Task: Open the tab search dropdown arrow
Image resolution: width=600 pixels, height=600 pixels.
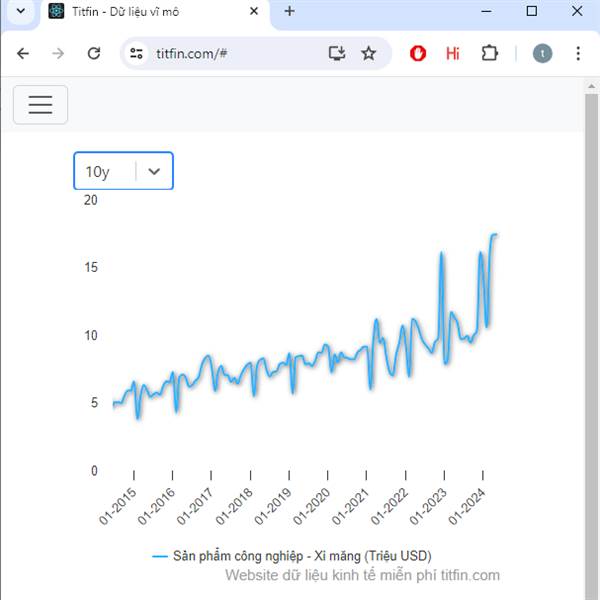Action: (x=21, y=11)
